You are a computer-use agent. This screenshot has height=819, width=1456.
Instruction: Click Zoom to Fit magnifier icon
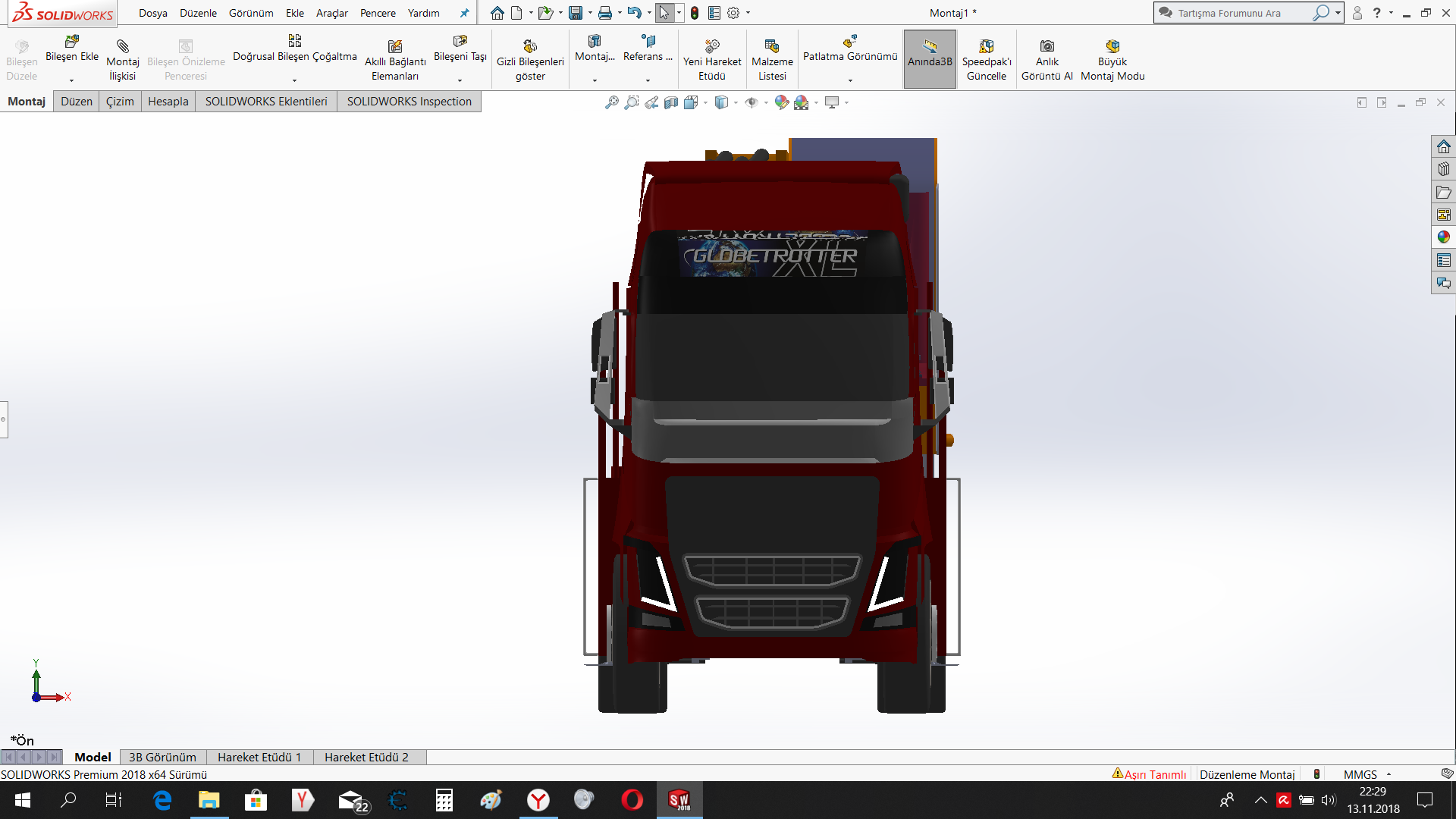(x=612, y=102)
